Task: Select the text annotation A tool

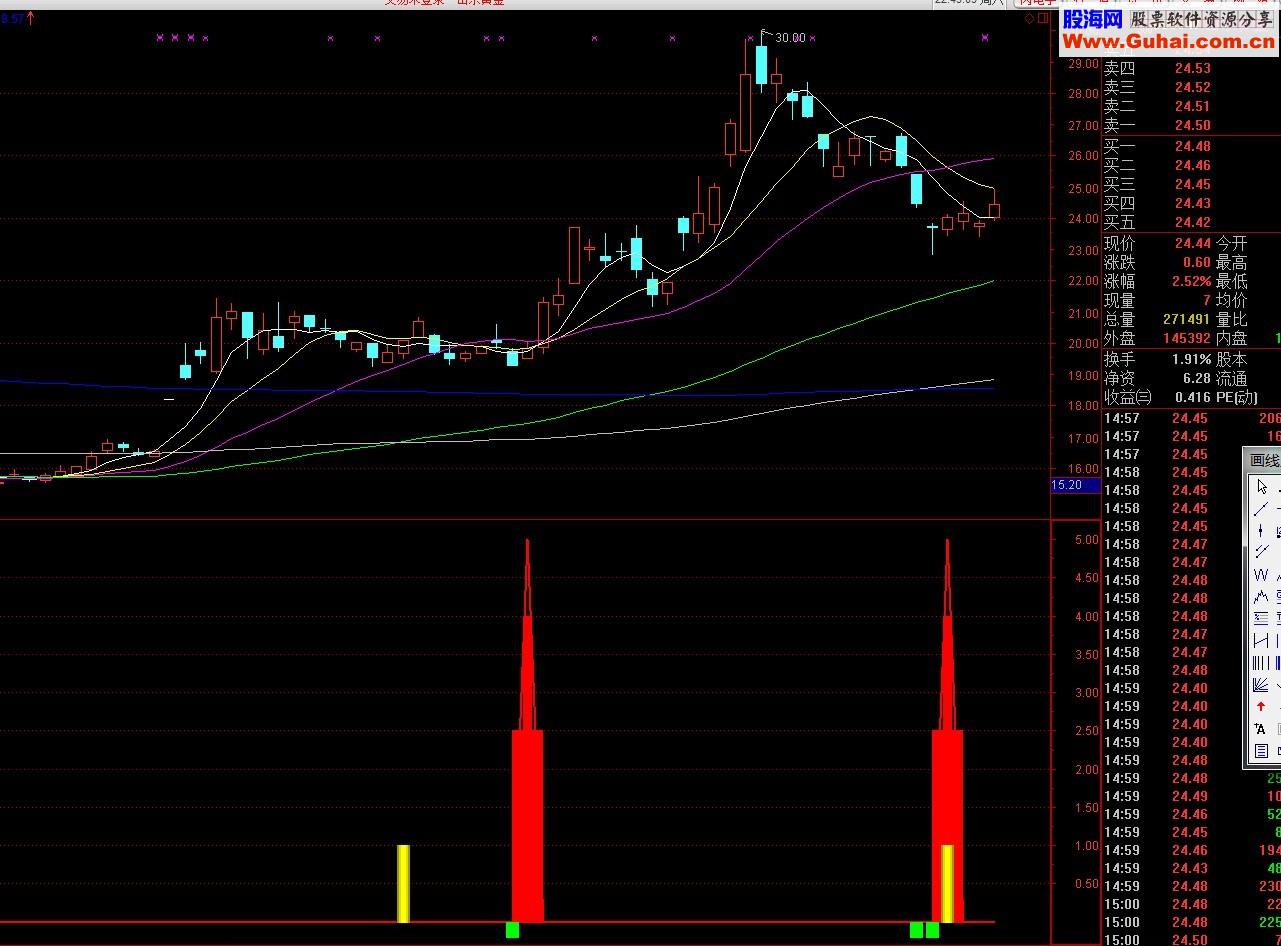Action: click(x=1261, y=729)
